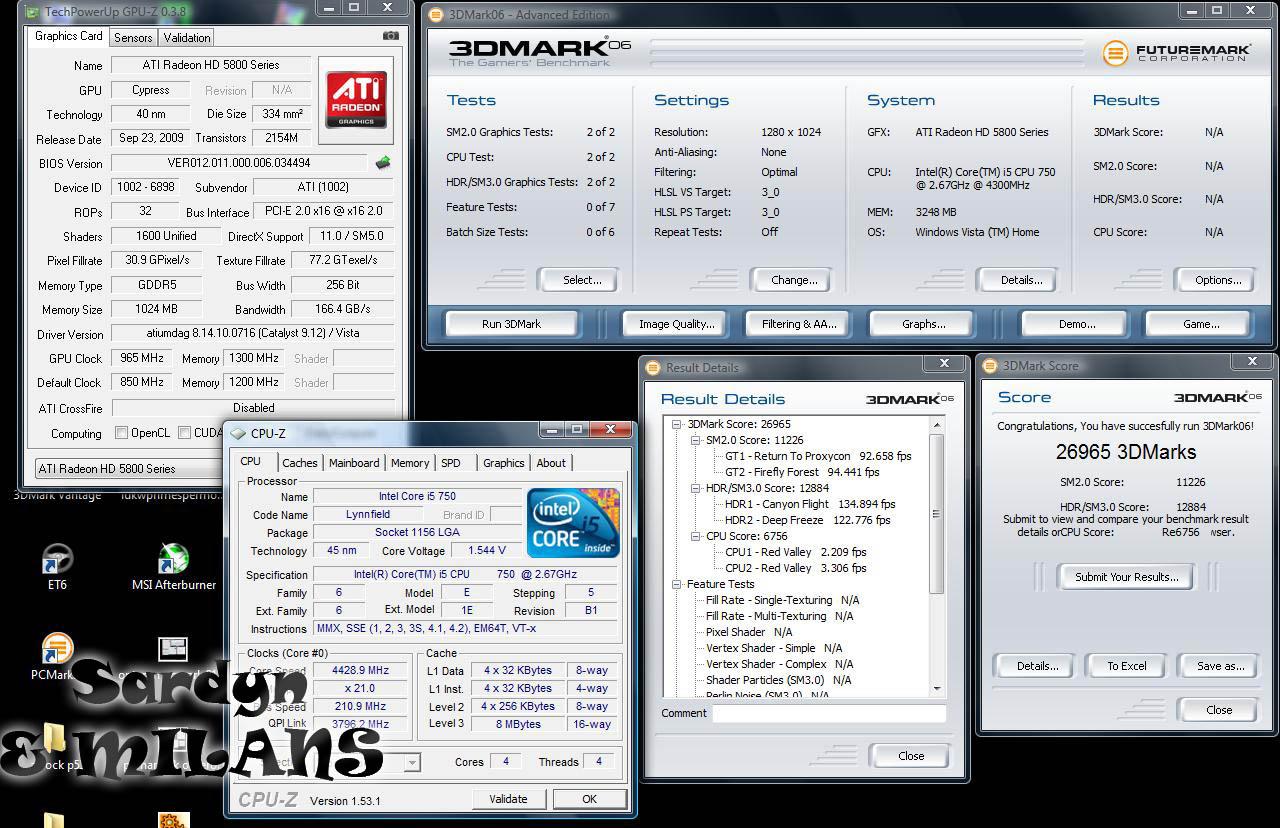
Task: Switch to the Mainboard tab in CPU-Z
Action: pyautogui.click(x=354, y=463)
